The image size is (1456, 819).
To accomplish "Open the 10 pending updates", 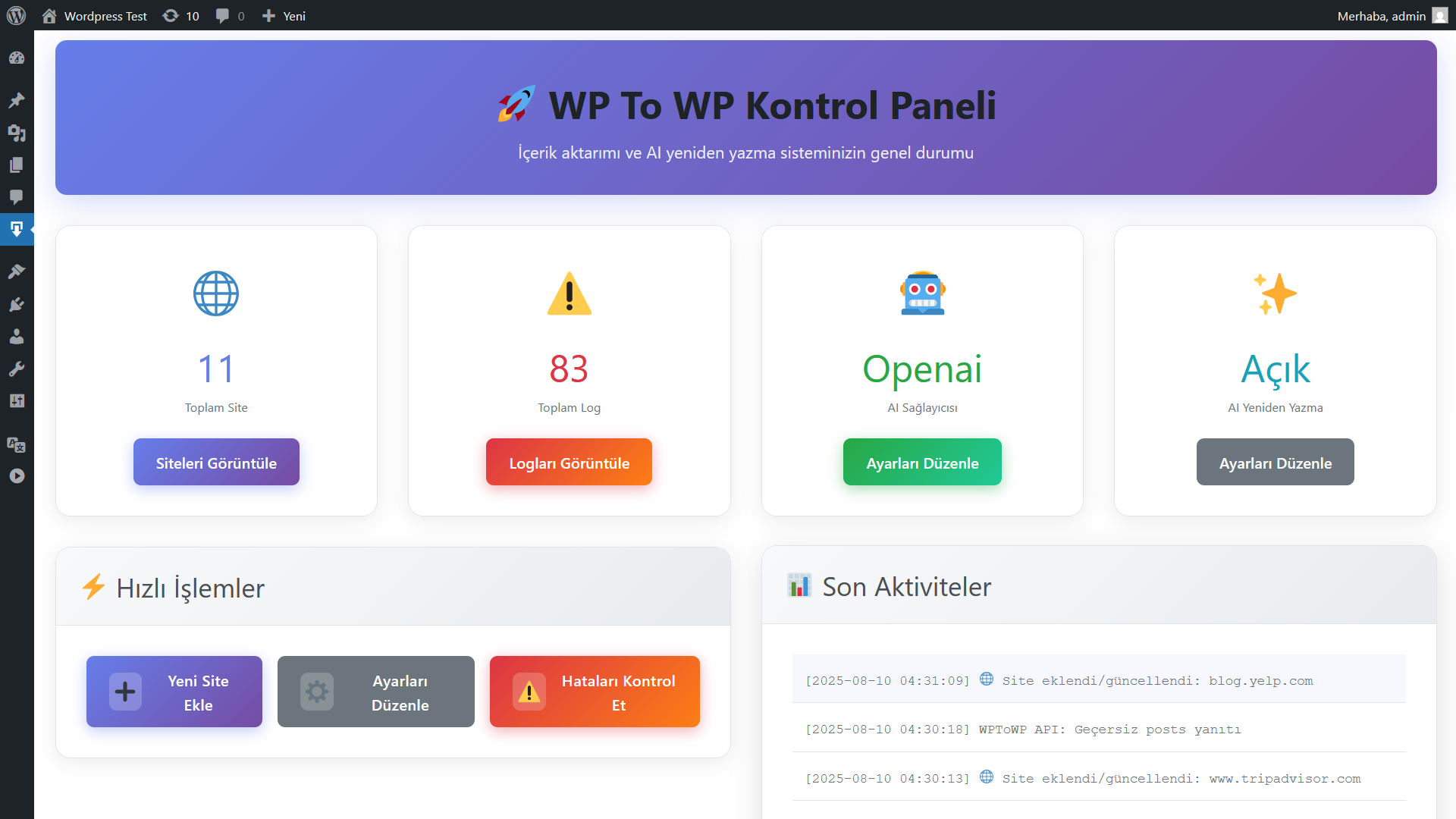I will (x=181, y=16).
